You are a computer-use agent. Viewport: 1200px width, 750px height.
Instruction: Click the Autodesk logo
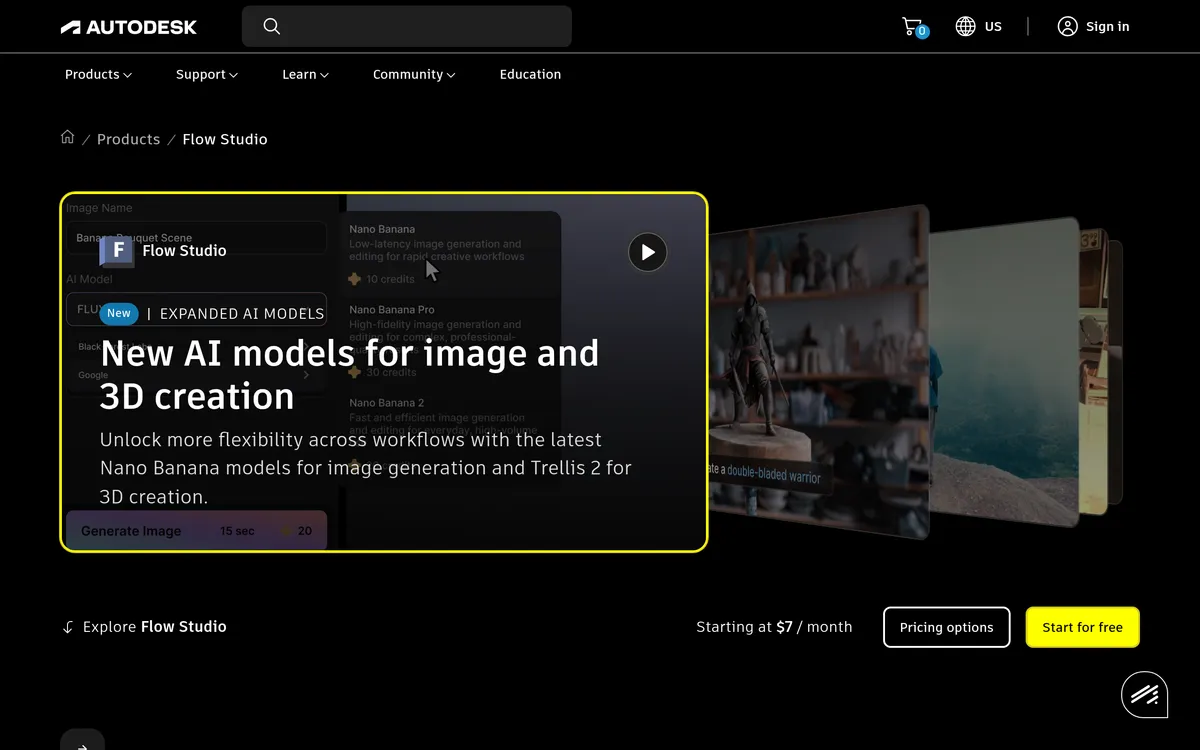coord(128,27)
